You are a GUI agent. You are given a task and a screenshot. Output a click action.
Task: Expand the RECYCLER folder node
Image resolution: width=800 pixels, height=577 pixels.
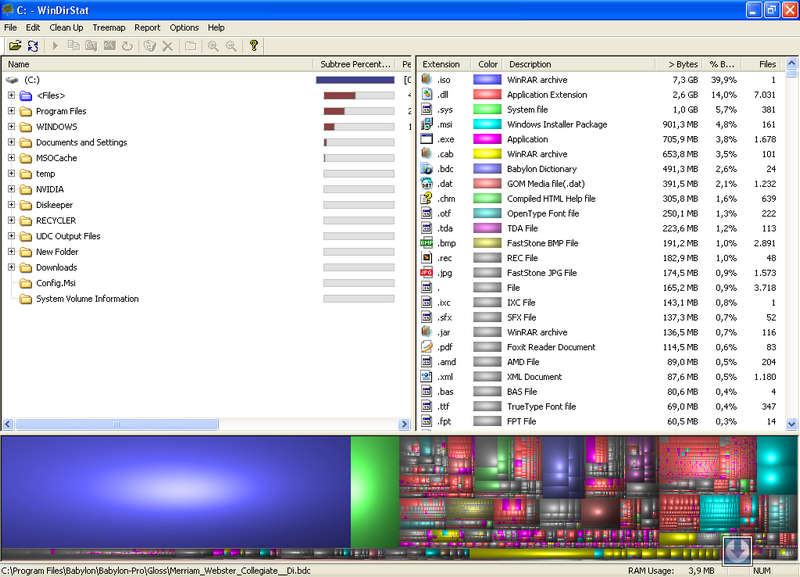click(11, 220)
